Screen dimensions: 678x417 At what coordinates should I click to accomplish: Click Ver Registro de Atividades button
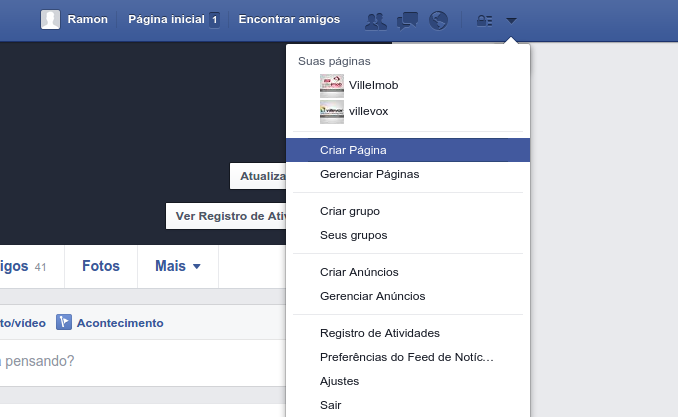click(x=226, y=216)
